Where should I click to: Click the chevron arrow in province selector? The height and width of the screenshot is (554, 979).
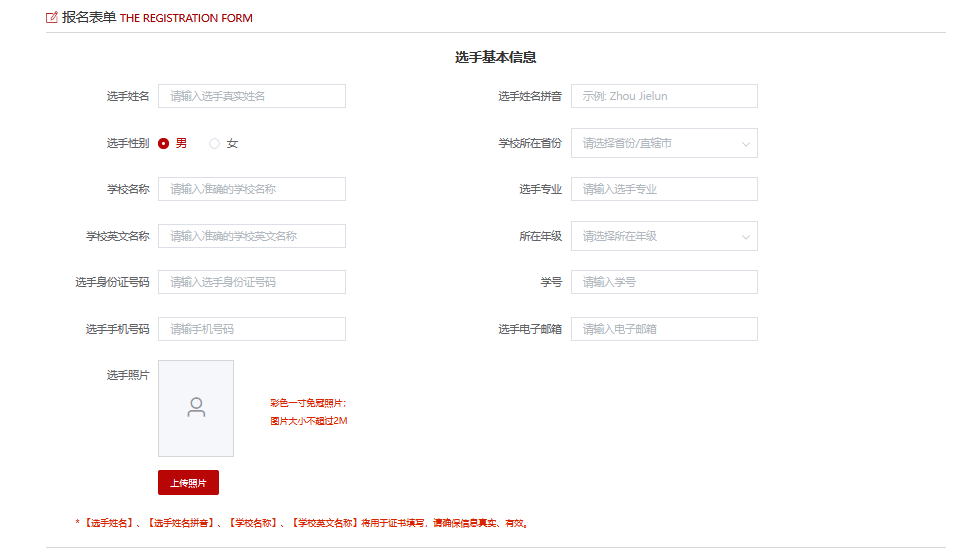(746, 144)
